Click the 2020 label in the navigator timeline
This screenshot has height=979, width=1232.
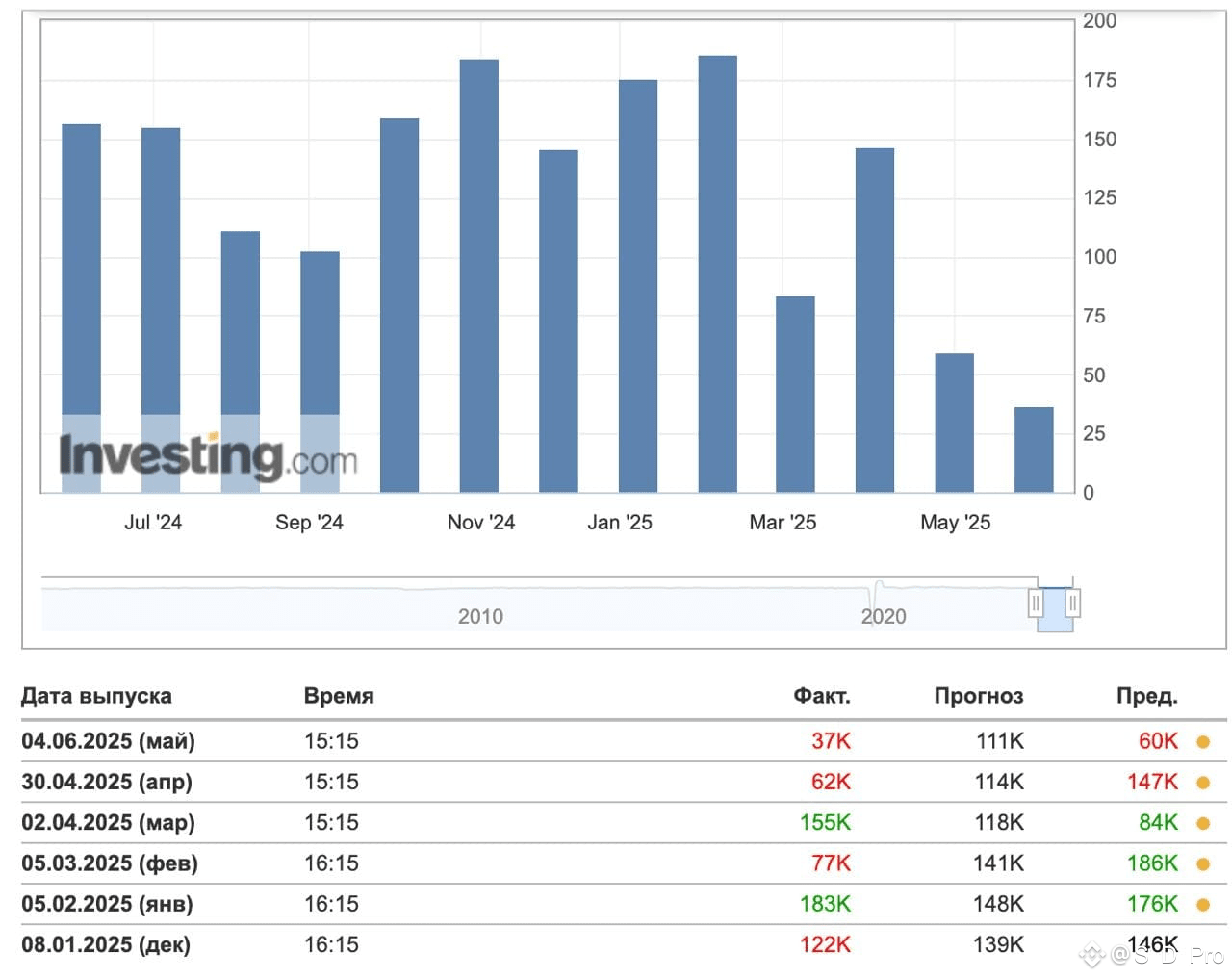pos(884,616)
